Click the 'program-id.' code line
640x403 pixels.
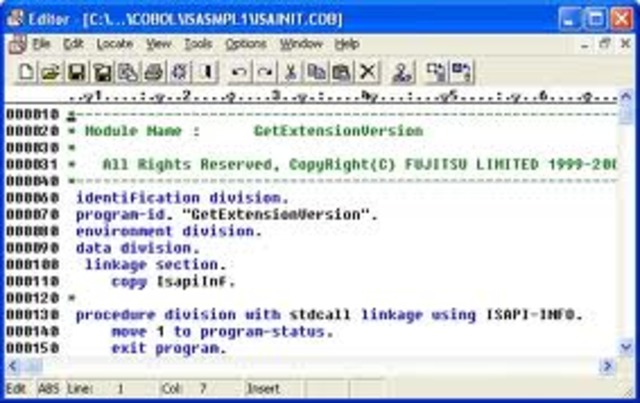tap(227, 214)
